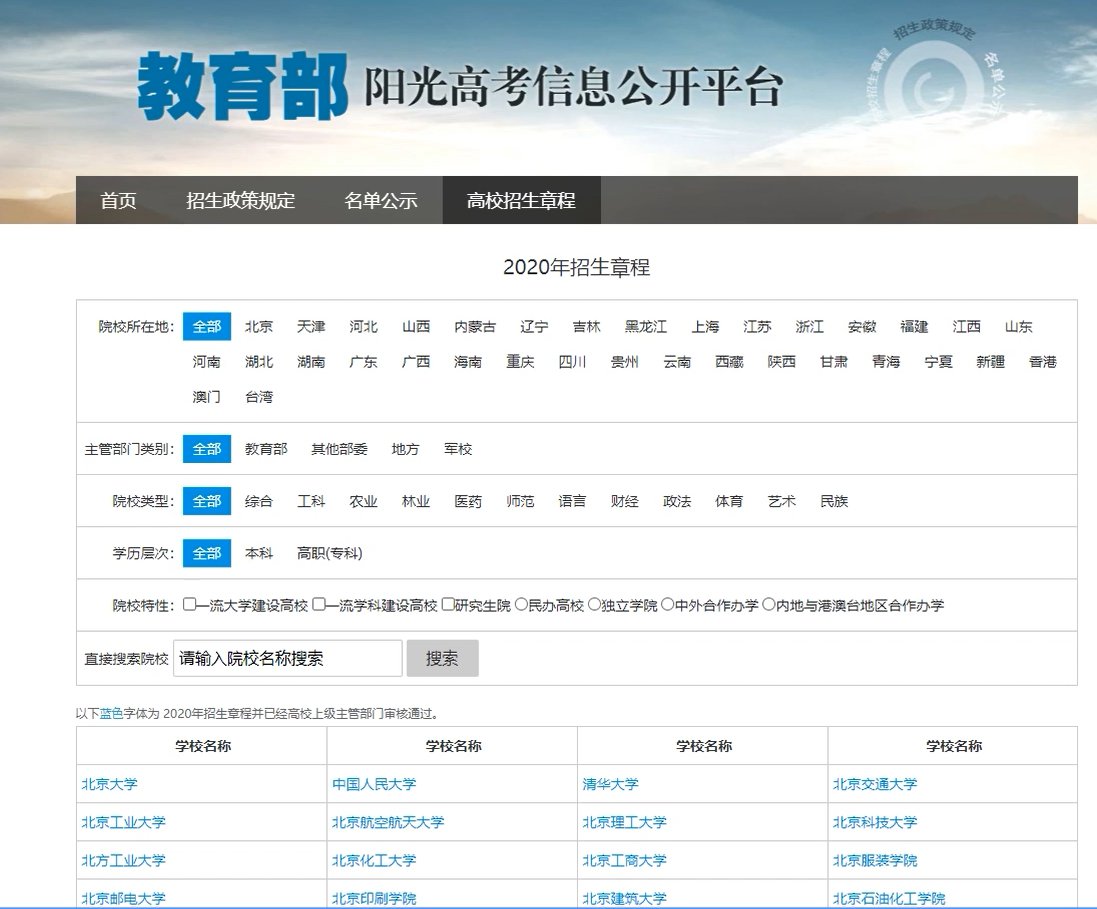This screenshot has height=909, width=1097.
Task: Switch to the 名单公示 tab
Action: [380, 200]
